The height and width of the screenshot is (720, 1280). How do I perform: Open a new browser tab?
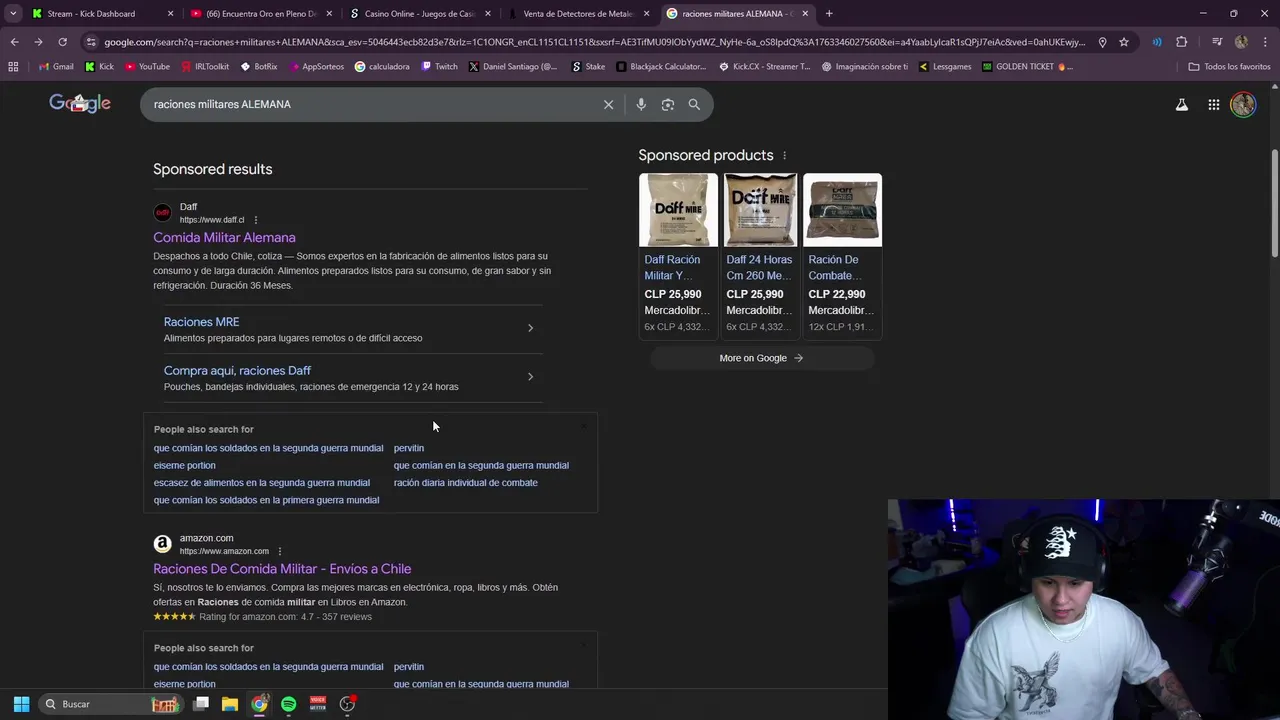(829, 14)
